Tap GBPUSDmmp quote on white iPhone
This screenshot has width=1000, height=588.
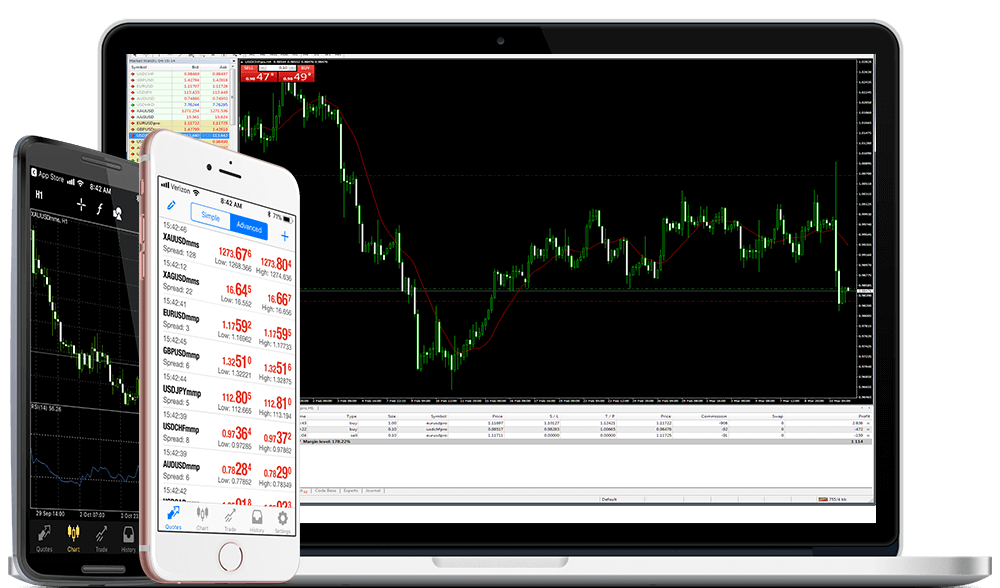coord(226,361)
